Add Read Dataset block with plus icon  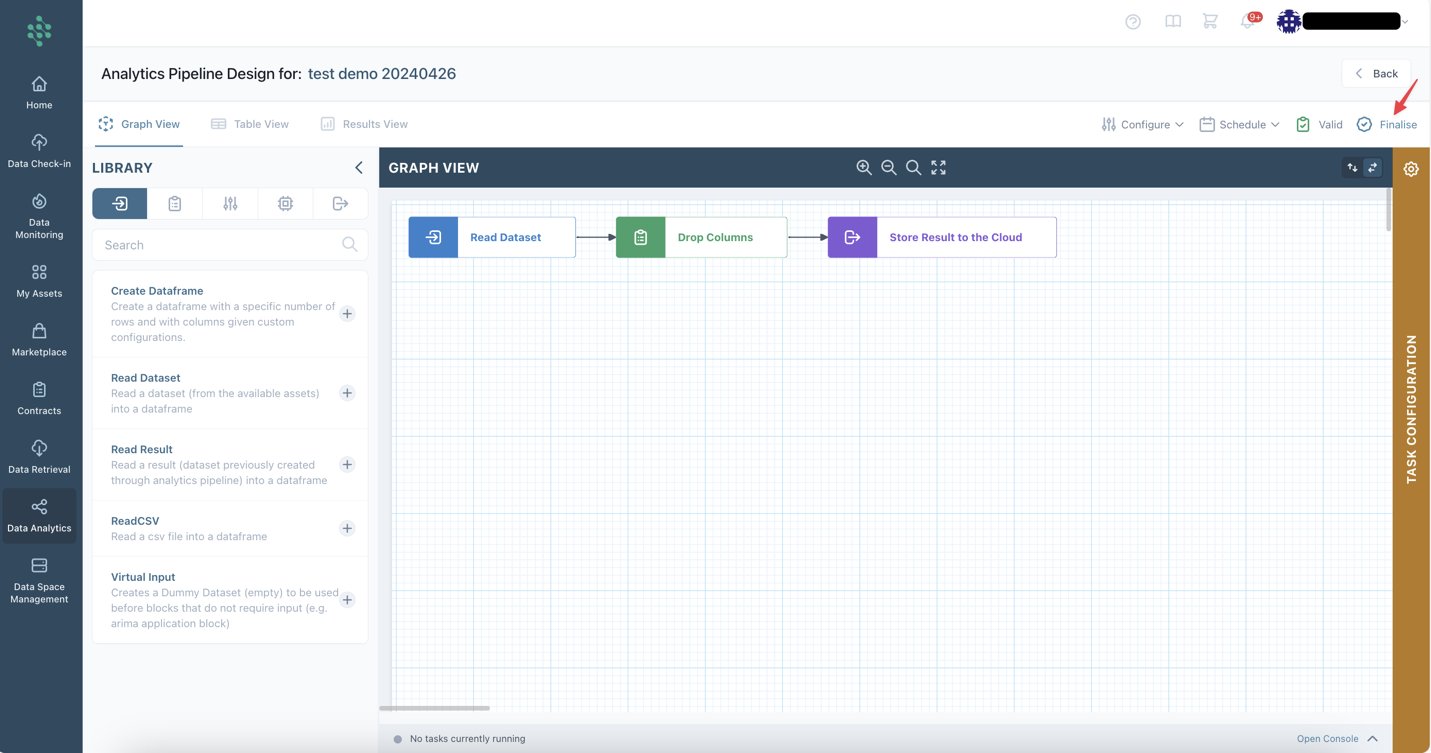click(347, 393)
